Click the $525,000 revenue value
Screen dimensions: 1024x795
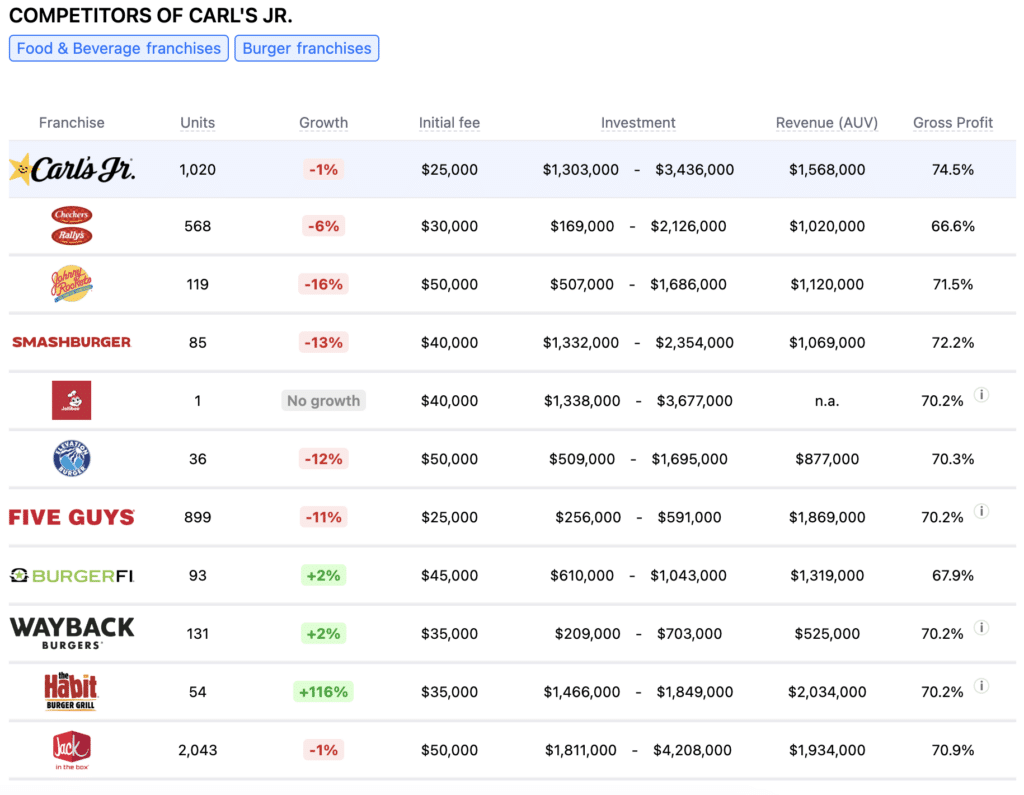click(x=827, y=634)
